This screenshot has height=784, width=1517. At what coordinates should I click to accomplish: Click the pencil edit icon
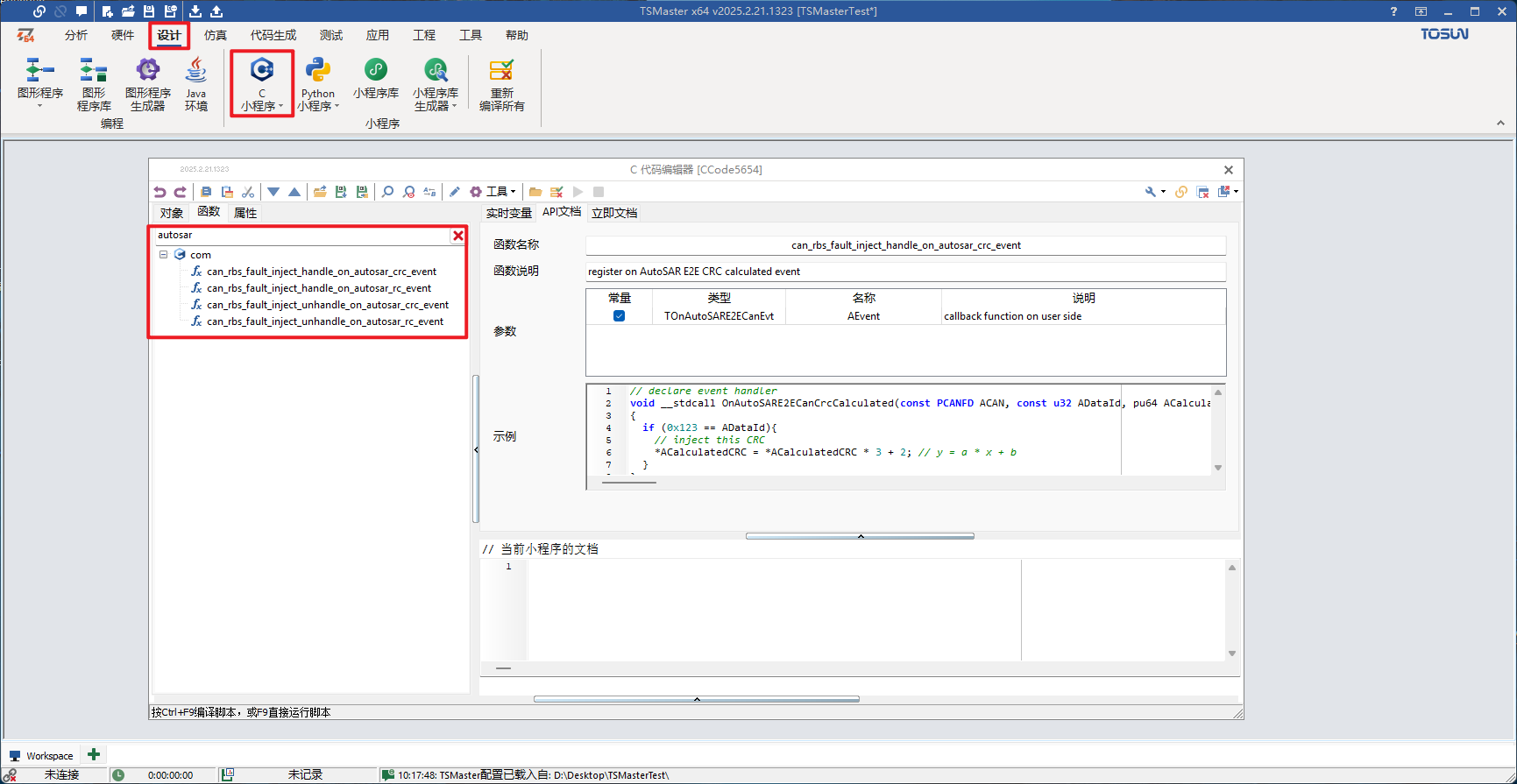[x=454, y=192]
